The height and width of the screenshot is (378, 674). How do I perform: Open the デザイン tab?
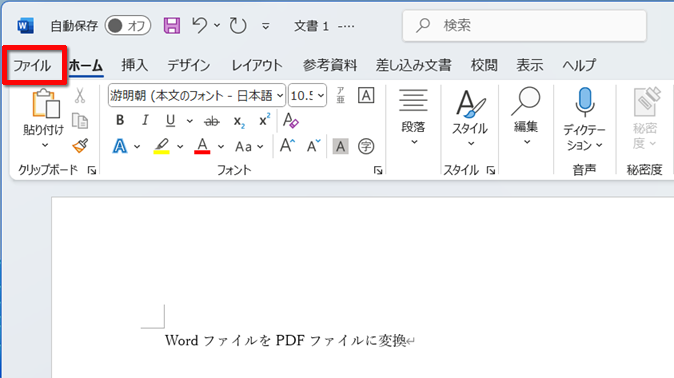[x=189, y=65]
